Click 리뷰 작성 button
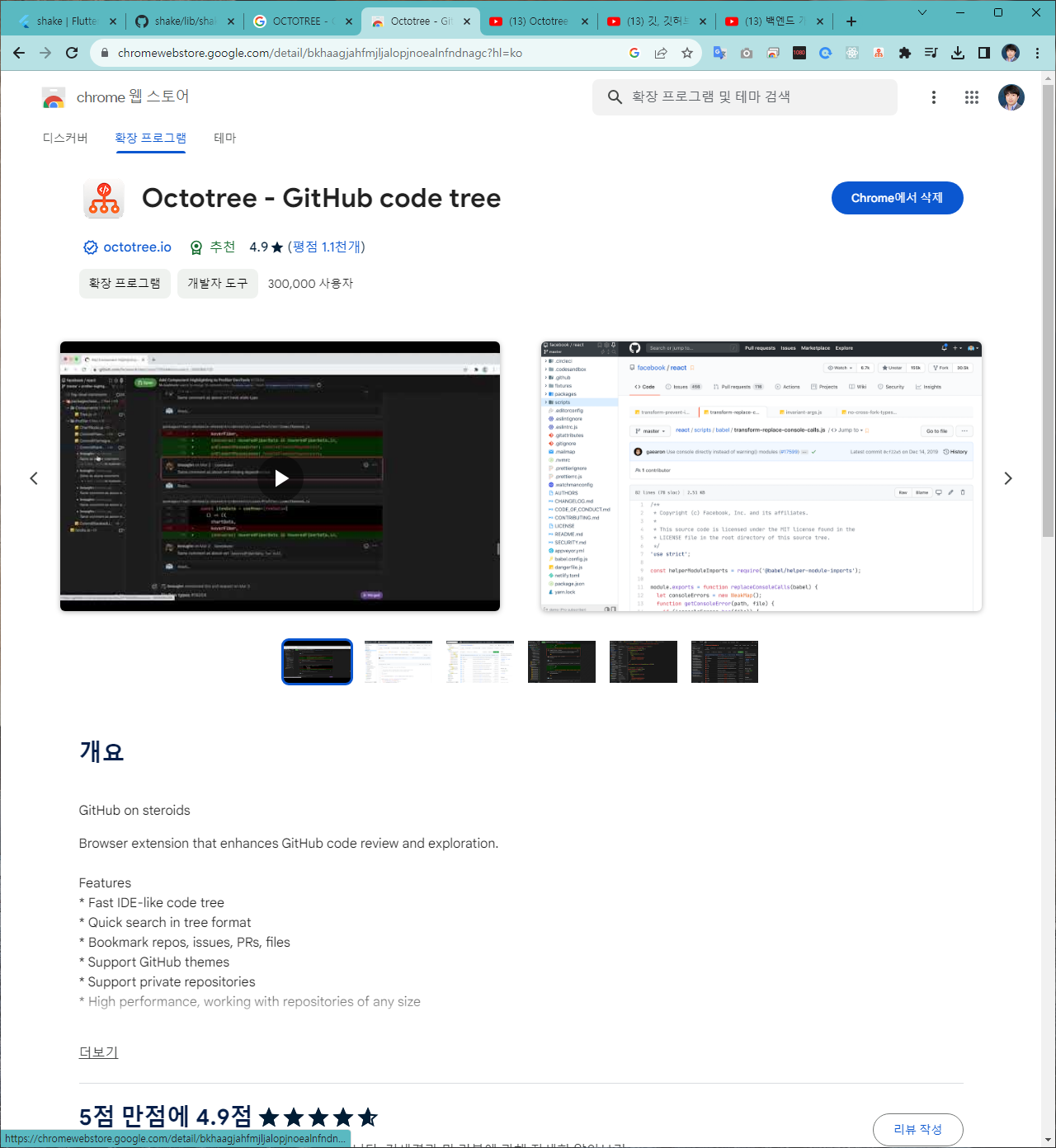The width and height of the screenshot is (1056, 1148). tap(917, 1129)
